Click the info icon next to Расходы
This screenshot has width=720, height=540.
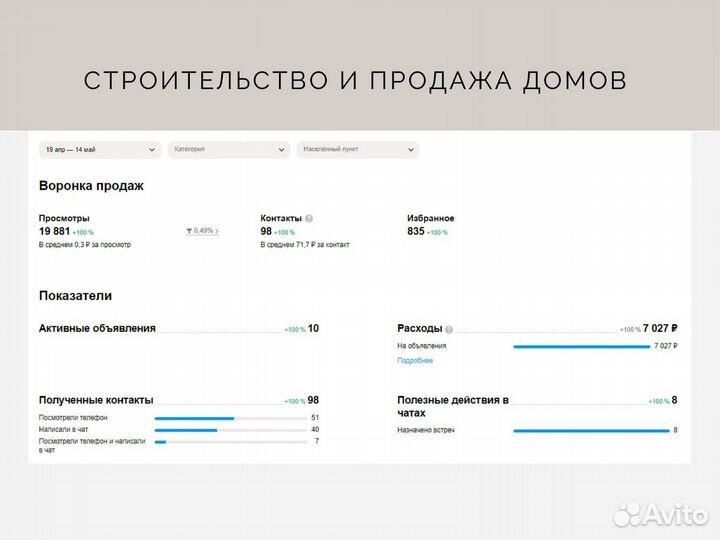pos(449,329)
